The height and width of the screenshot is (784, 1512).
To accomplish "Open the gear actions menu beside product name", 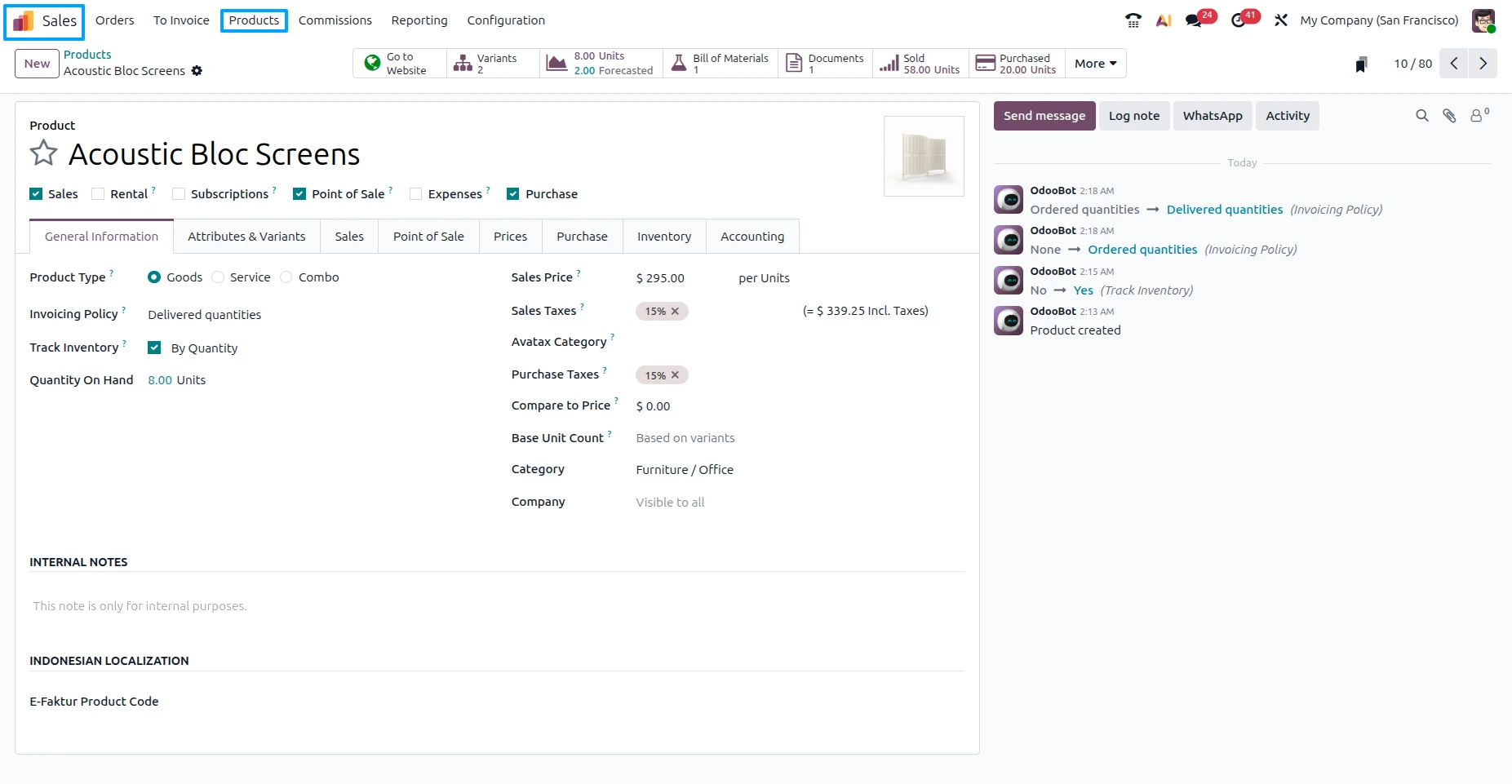I will pyautogui.click(x=197, y=71).
